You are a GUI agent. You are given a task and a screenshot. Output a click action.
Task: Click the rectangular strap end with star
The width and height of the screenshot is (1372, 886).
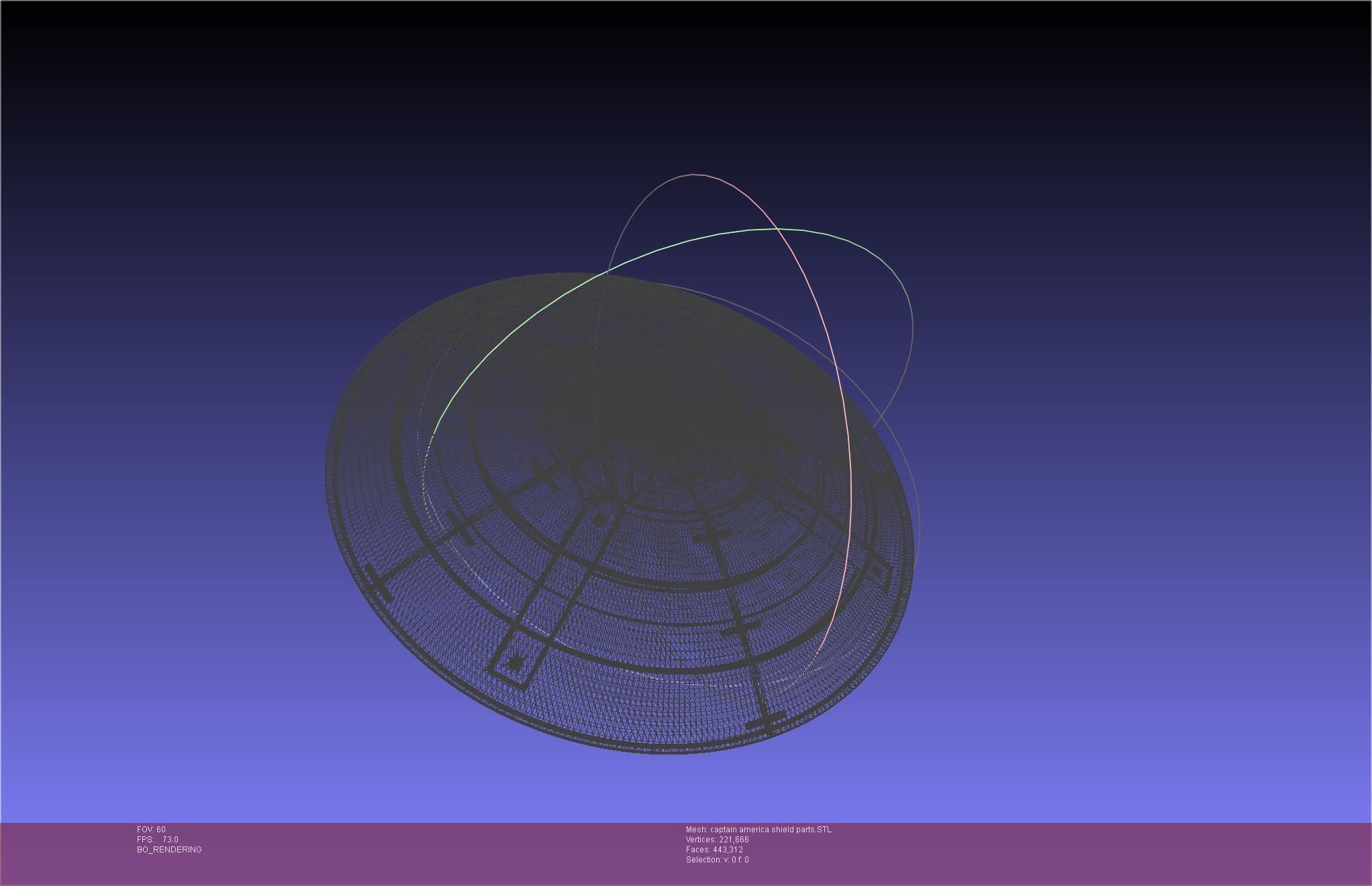tap(510, 668)
